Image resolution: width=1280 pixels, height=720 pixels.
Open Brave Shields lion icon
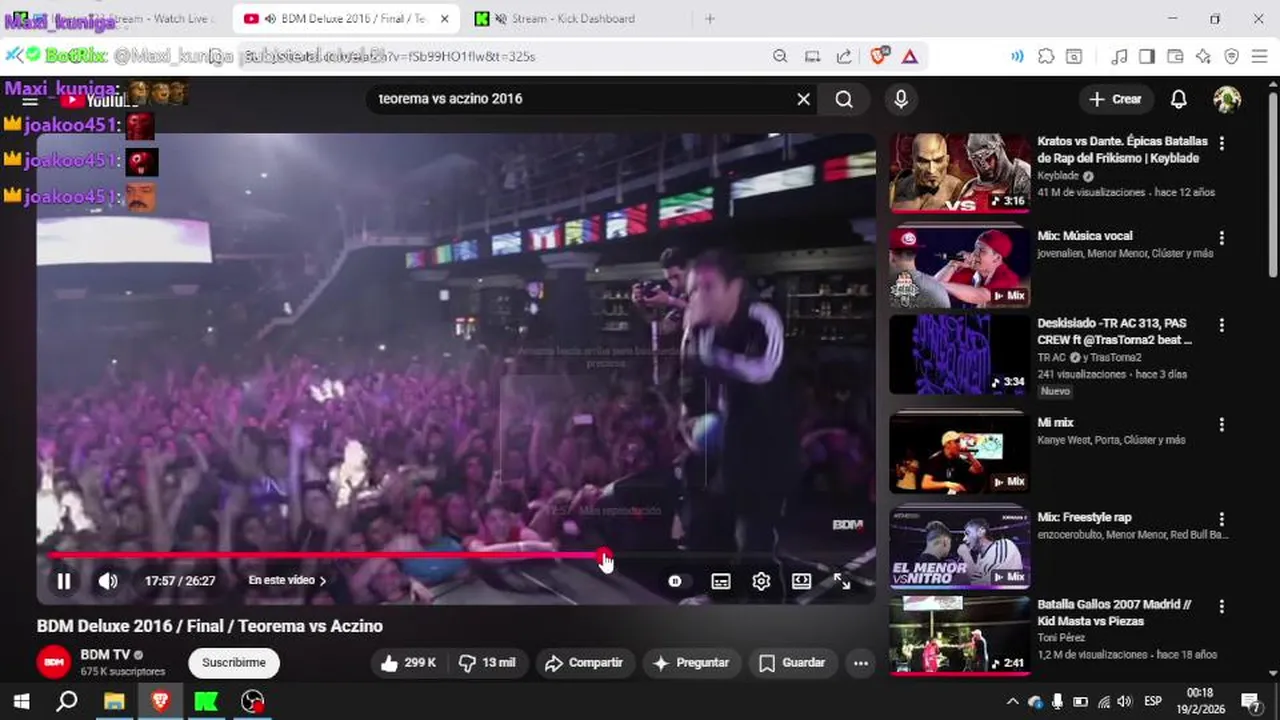[x=878, y=56]
